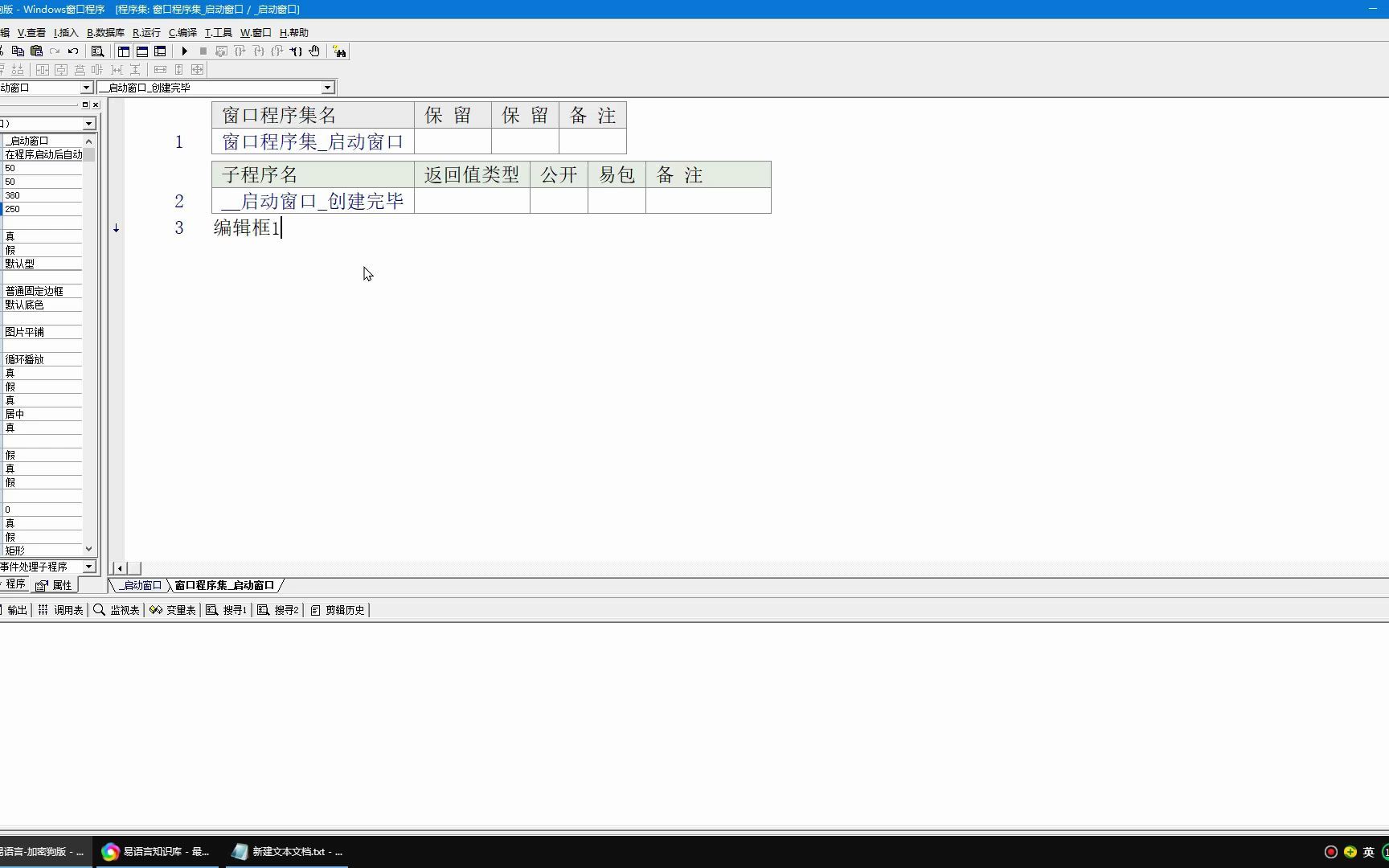Switch to the 程序 tab
1389x868 pixels.
pos(14,584)
